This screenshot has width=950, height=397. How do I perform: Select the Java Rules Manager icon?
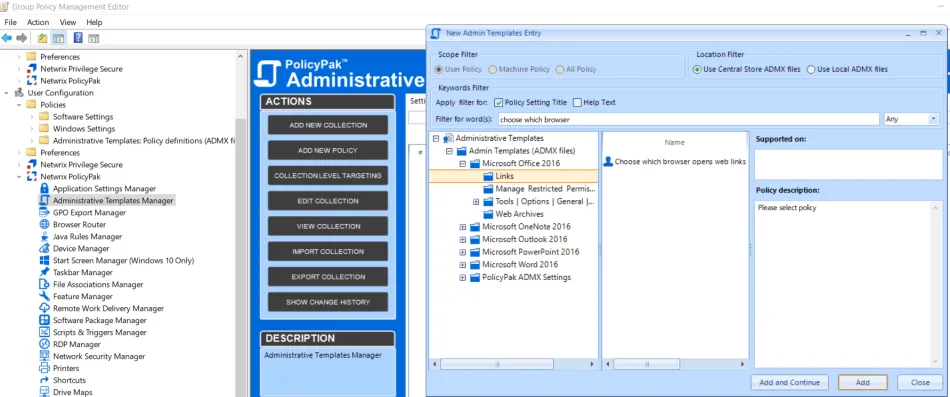tap(44, 236)
